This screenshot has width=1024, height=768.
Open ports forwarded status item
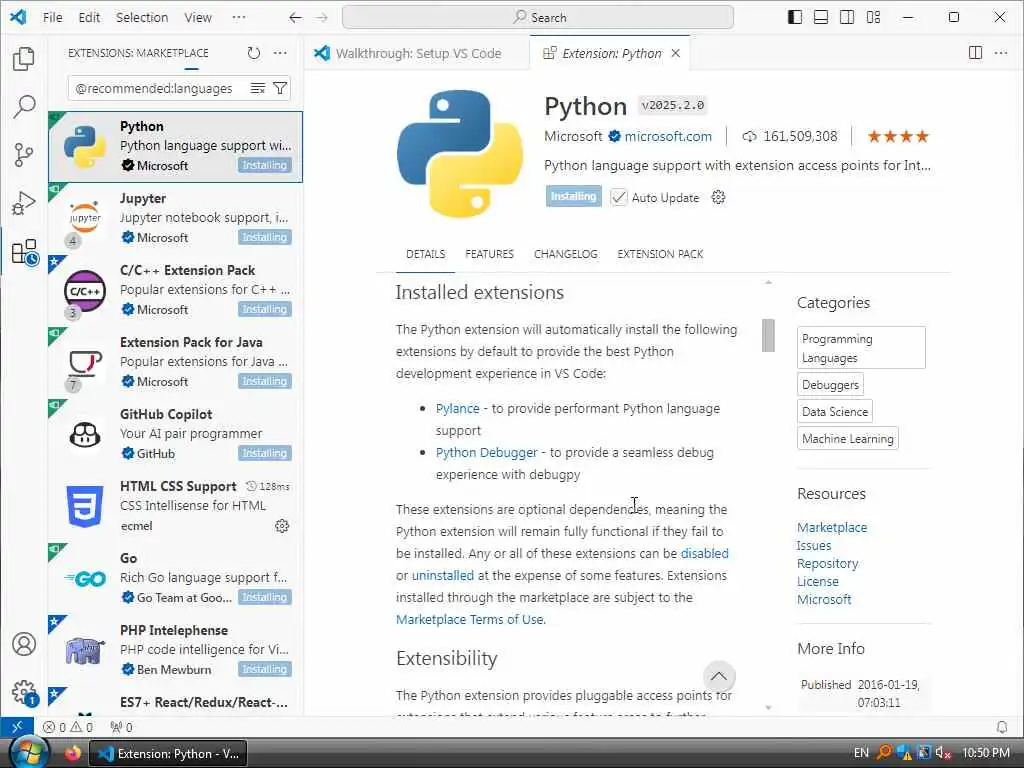[x=121, y=727]
